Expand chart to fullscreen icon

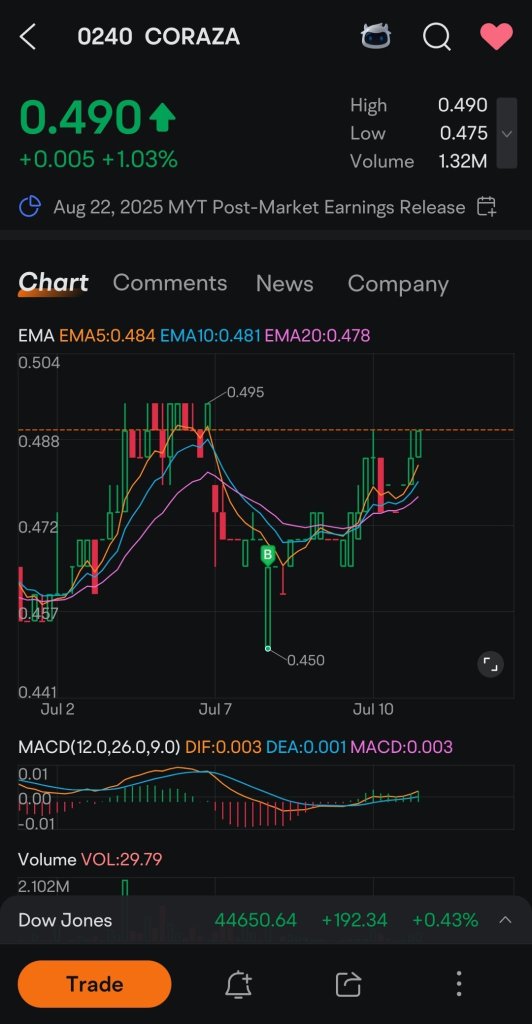[x=490, y=665]
